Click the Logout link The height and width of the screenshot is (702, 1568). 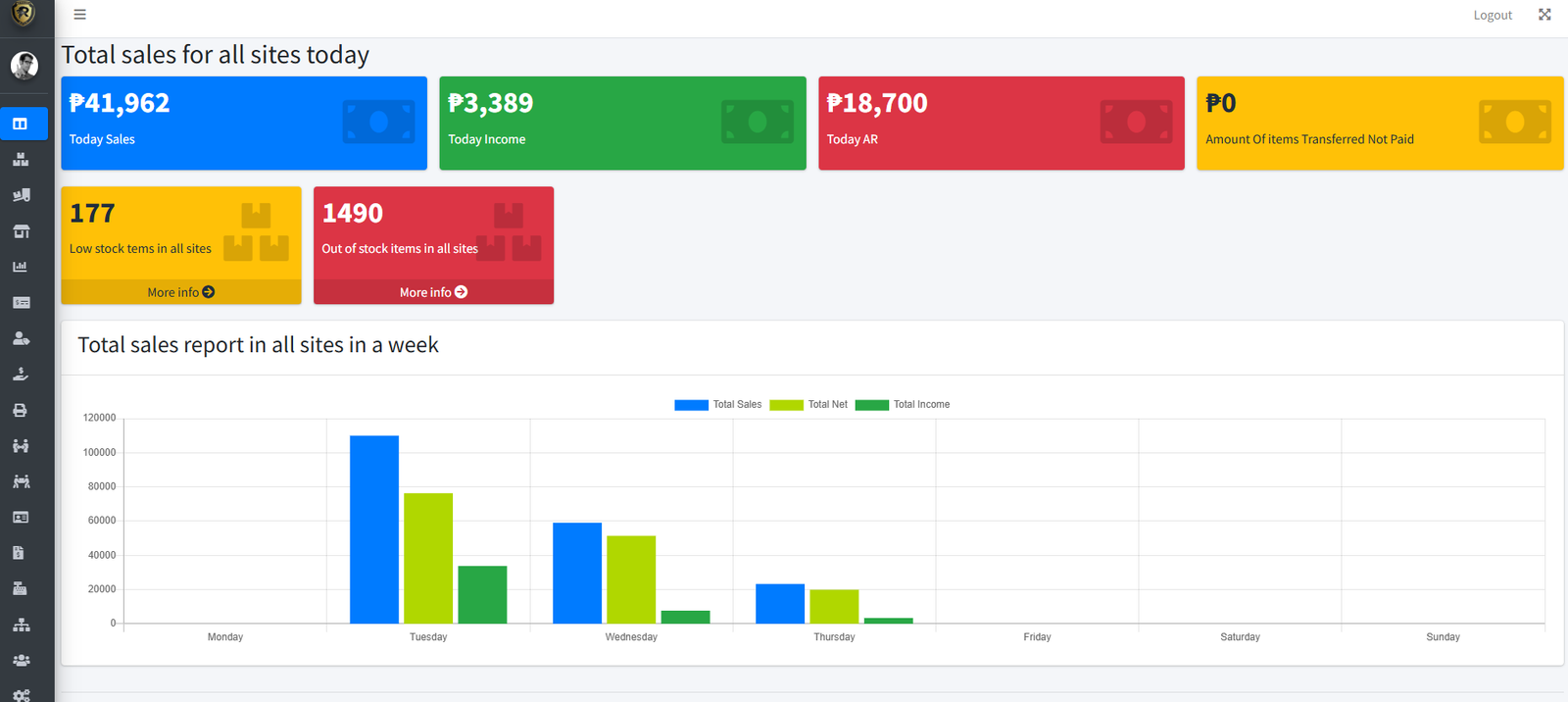pos(1492,15)
